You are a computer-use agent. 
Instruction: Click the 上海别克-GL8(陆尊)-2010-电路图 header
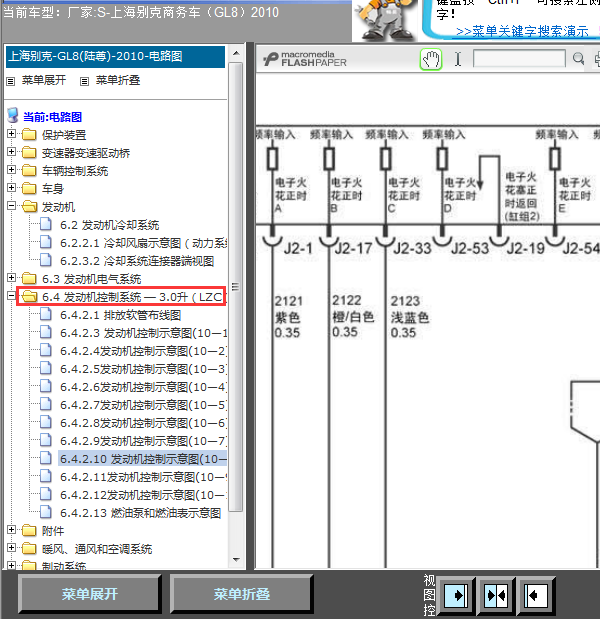coord(115,56)
